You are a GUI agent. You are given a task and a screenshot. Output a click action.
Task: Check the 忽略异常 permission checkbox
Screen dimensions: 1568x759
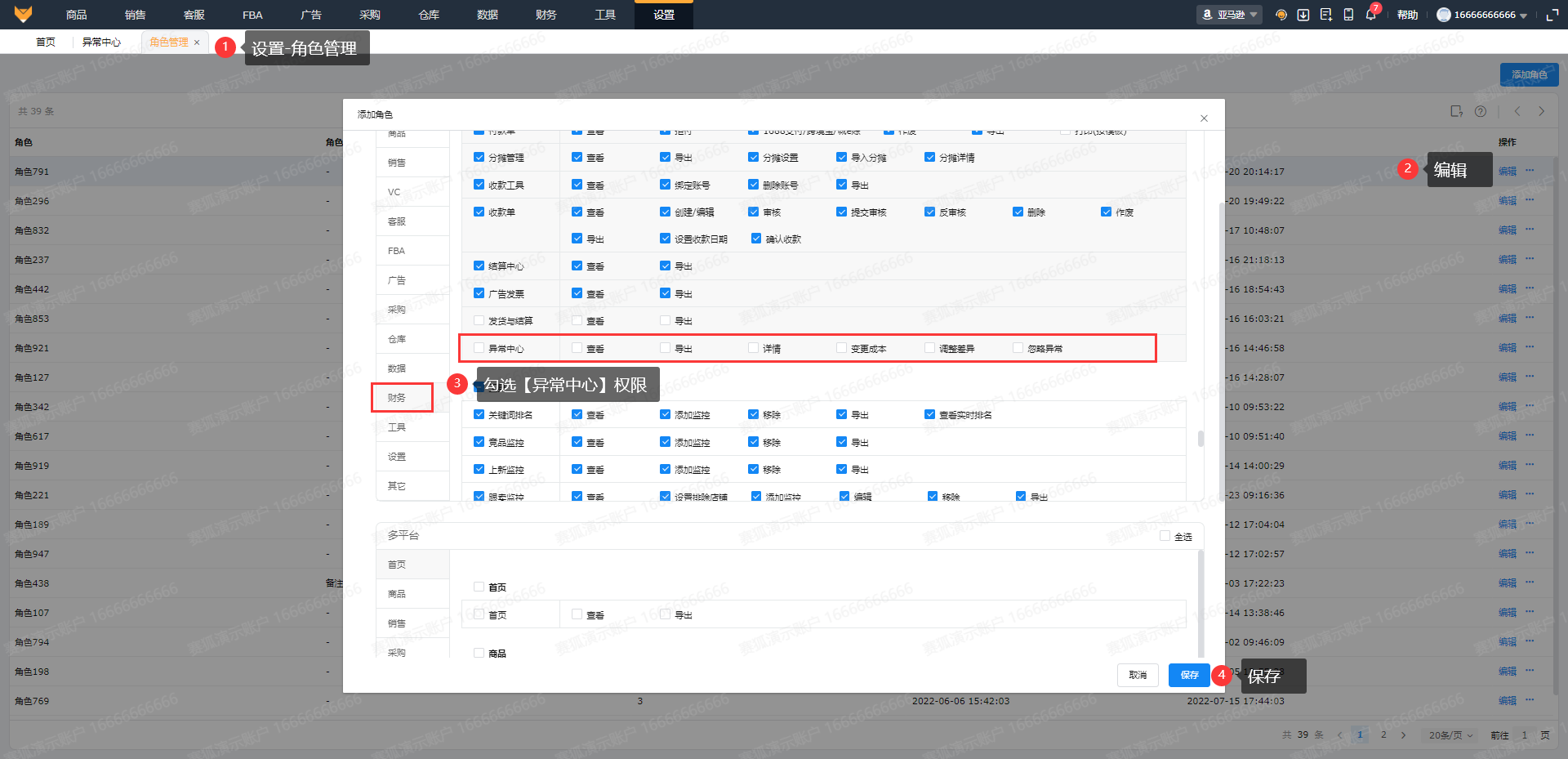point(1018,348)
